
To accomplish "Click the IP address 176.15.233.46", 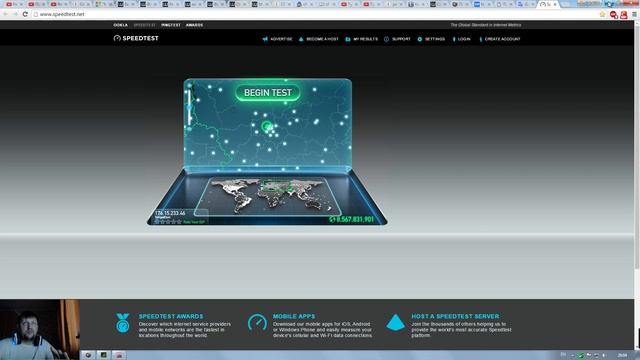I will [x=170, y=213].
